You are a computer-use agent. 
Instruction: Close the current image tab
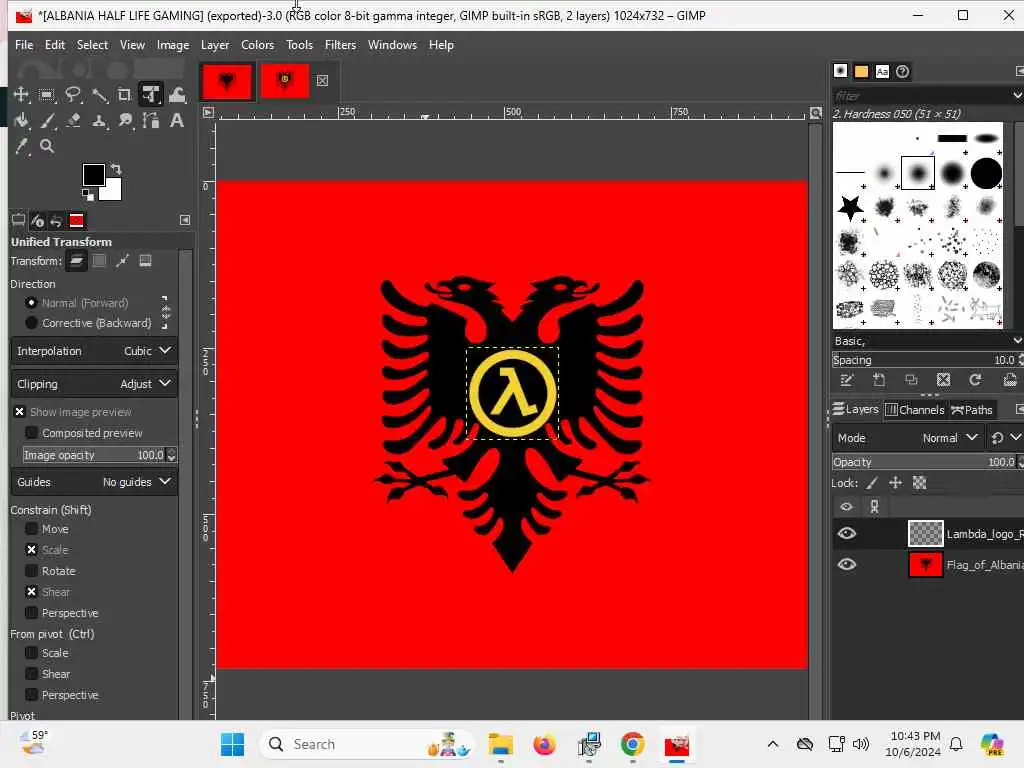[323, 80]
